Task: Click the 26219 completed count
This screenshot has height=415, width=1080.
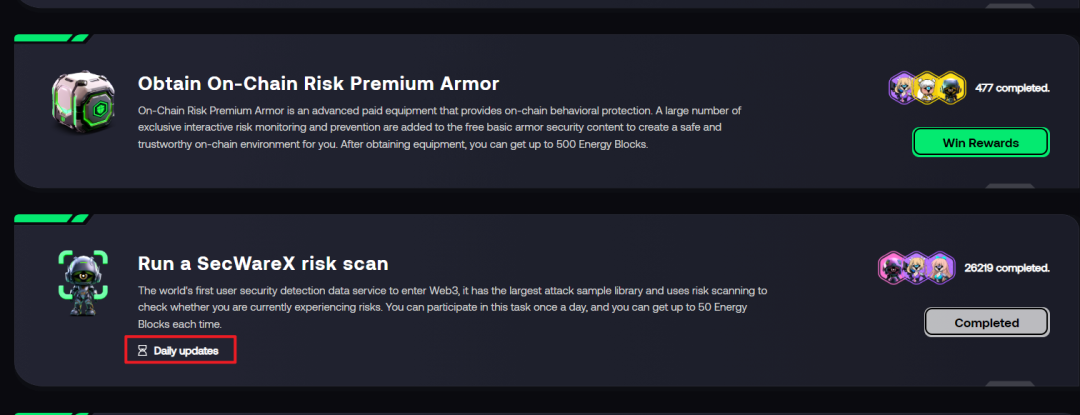Action: click(1005, 268)
